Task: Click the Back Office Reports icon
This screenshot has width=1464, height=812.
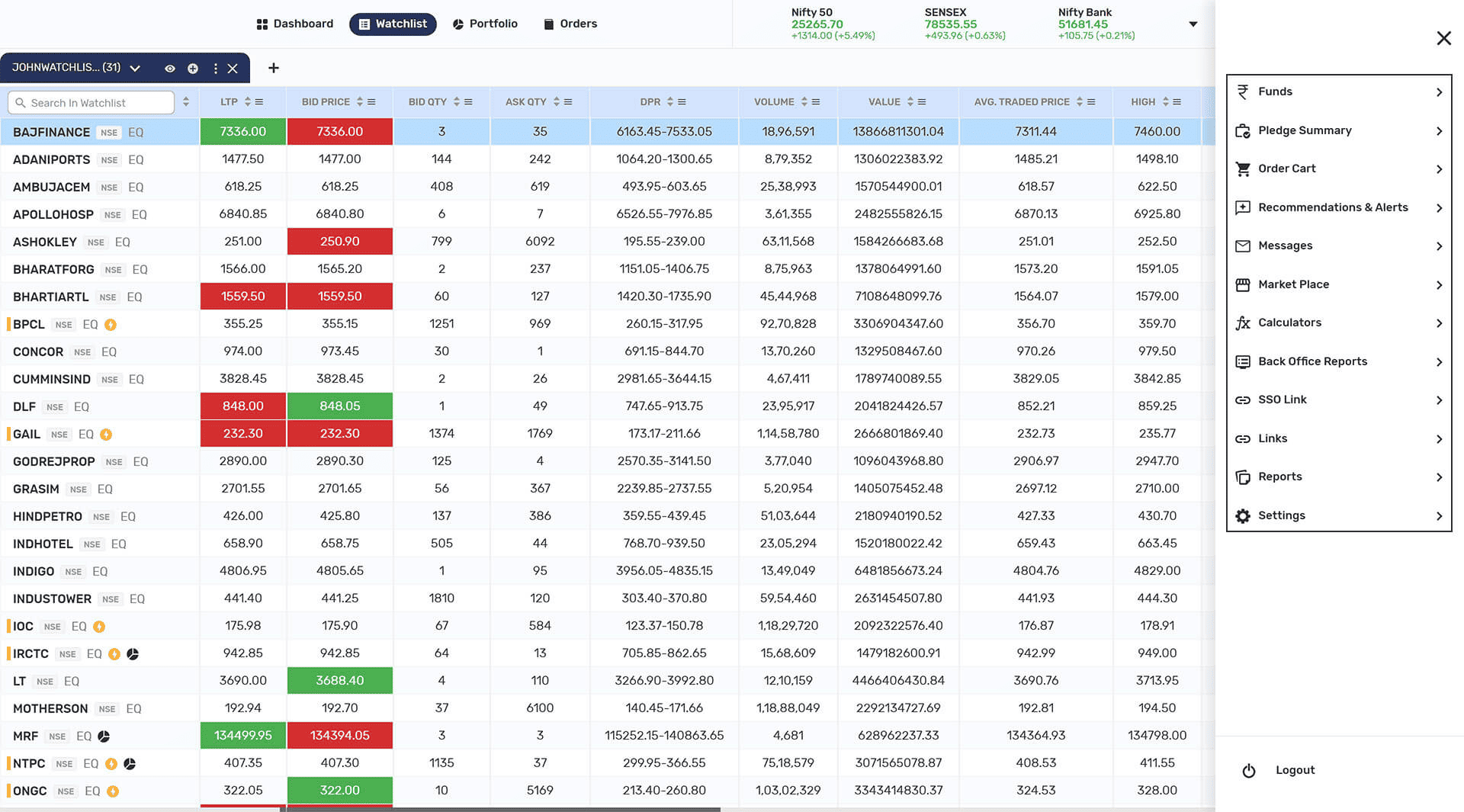Action: coord(1243,361)
